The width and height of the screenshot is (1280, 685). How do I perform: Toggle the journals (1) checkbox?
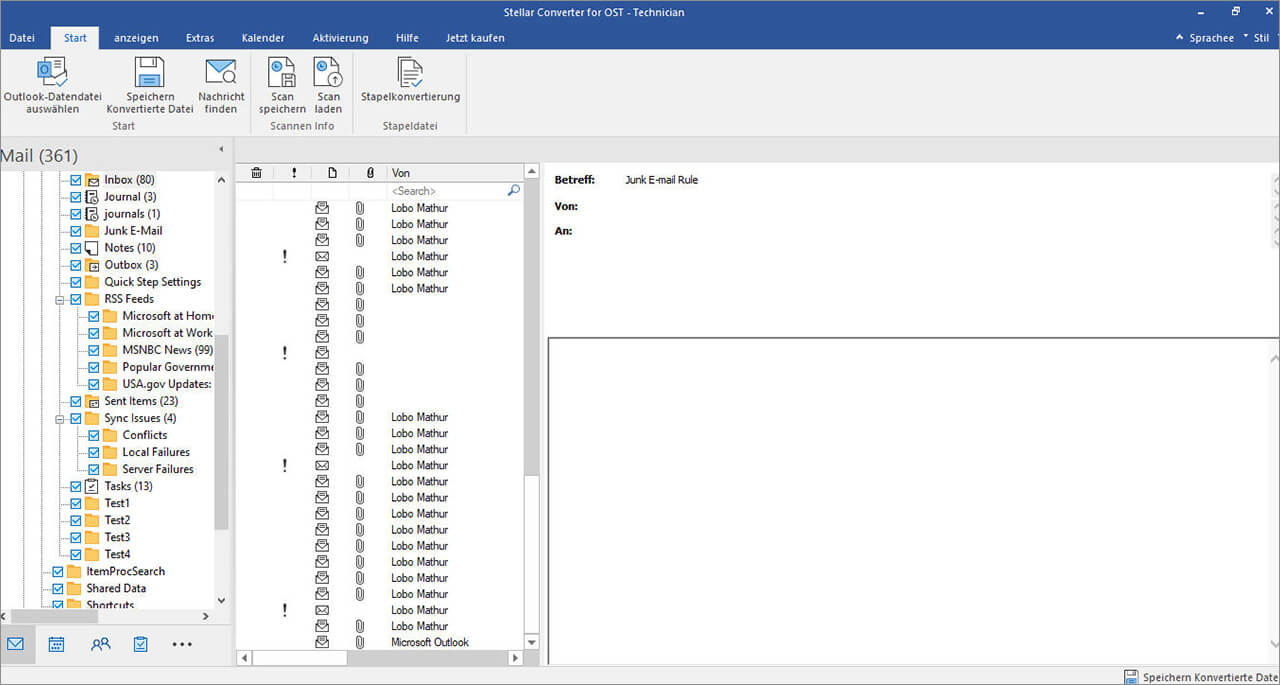pos(75,214)
